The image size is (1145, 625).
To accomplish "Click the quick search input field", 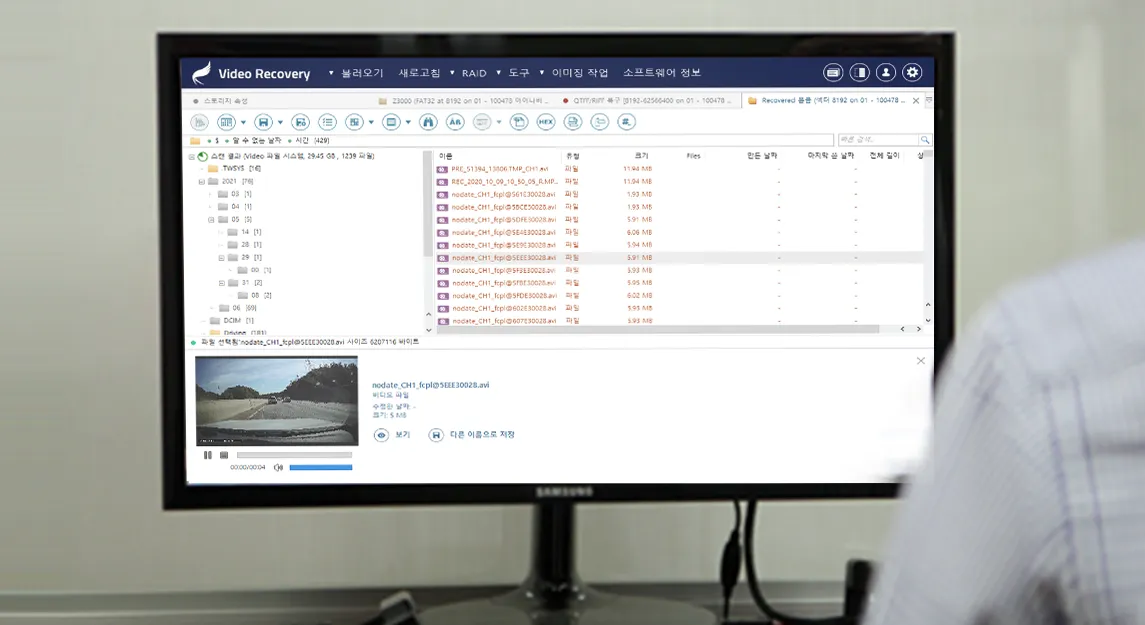I will 877,140.
